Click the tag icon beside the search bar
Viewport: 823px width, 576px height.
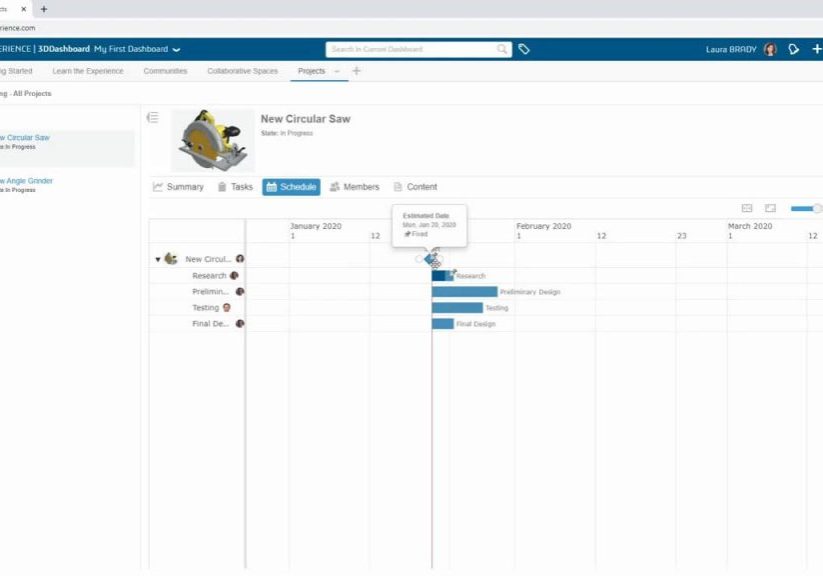point(523,48)
